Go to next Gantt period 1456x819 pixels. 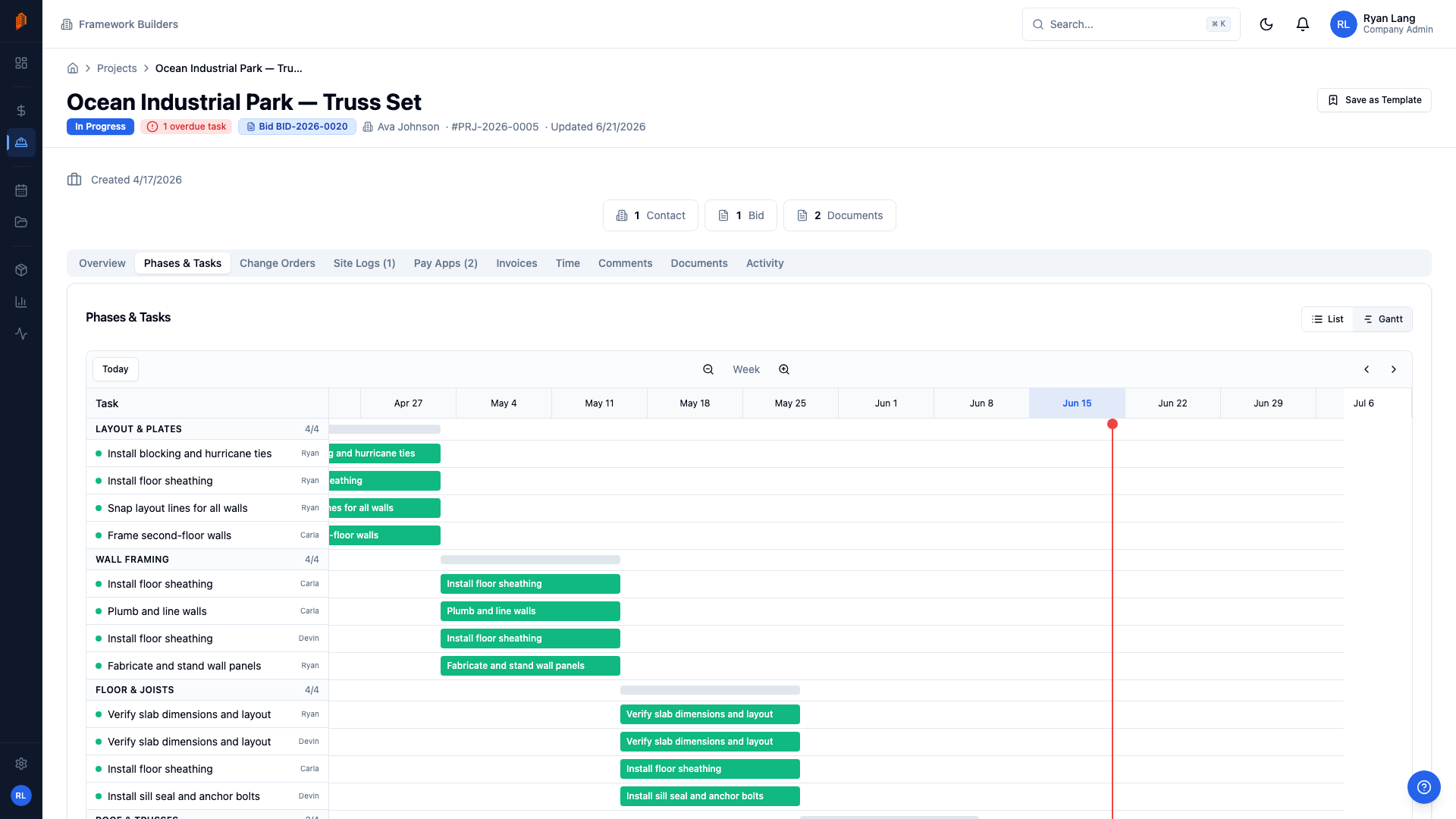click(x=1394, y=369)
